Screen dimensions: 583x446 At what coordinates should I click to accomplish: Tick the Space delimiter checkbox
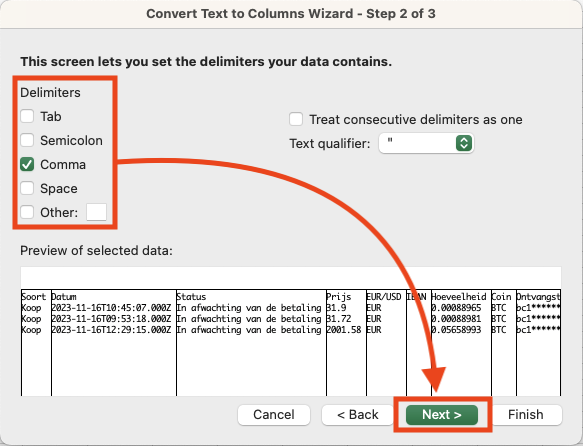27,188
